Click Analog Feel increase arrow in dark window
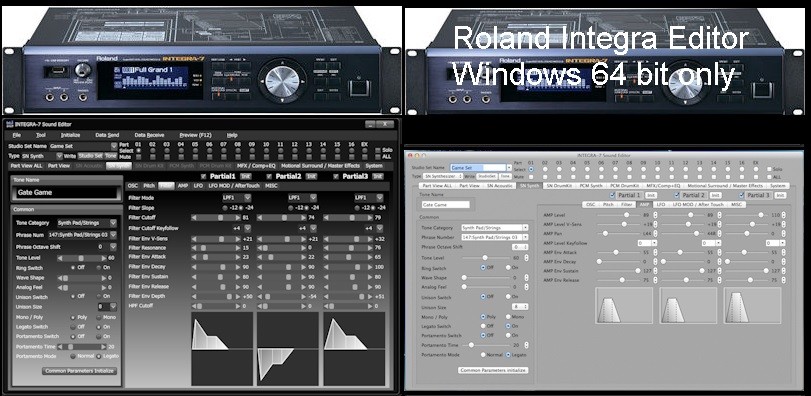 [104, 287]
